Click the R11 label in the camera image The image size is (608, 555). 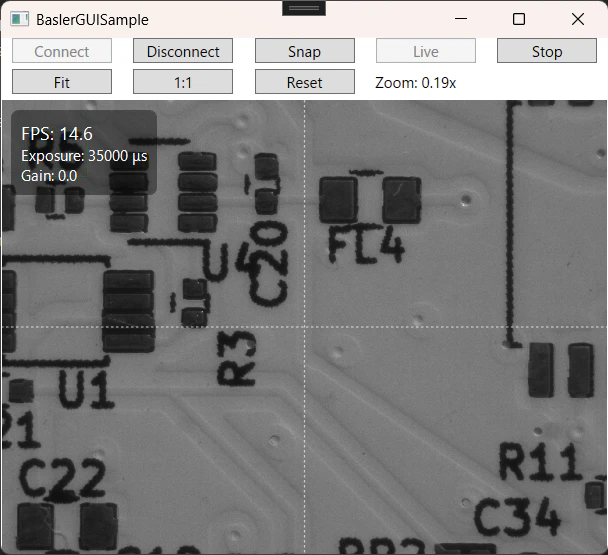click(x=541, y=462)
